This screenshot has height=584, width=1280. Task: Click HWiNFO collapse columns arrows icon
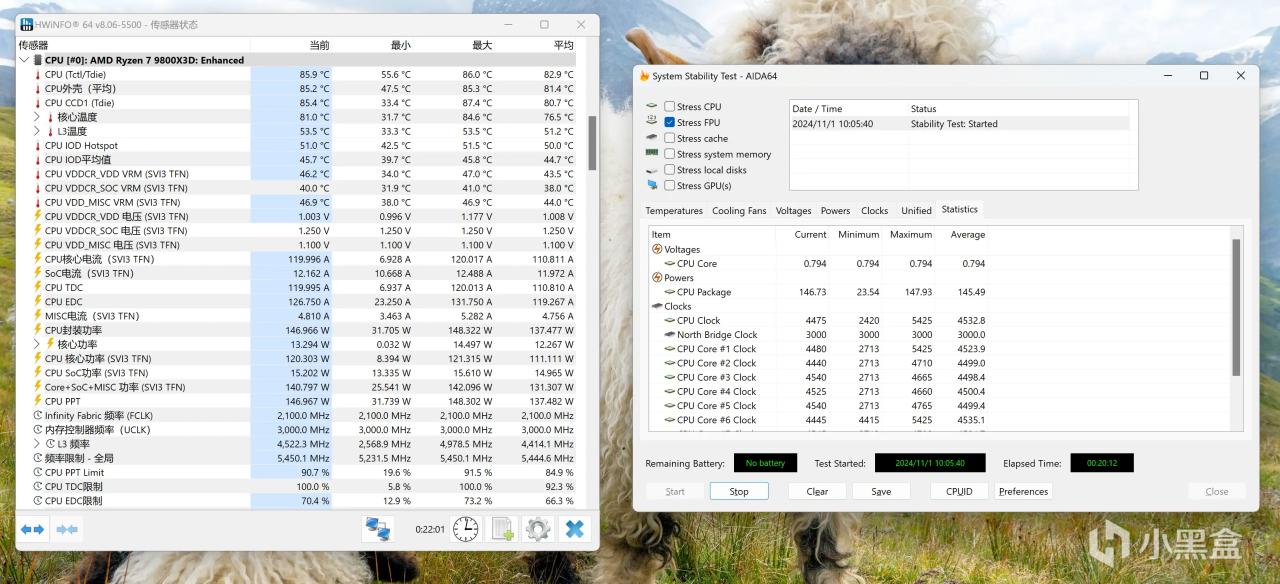point(67,529)
